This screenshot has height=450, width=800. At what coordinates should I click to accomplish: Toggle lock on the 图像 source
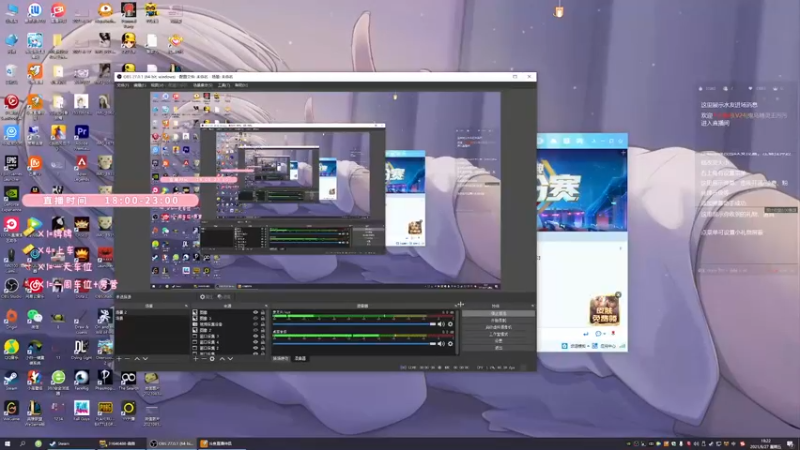point(263,312)
